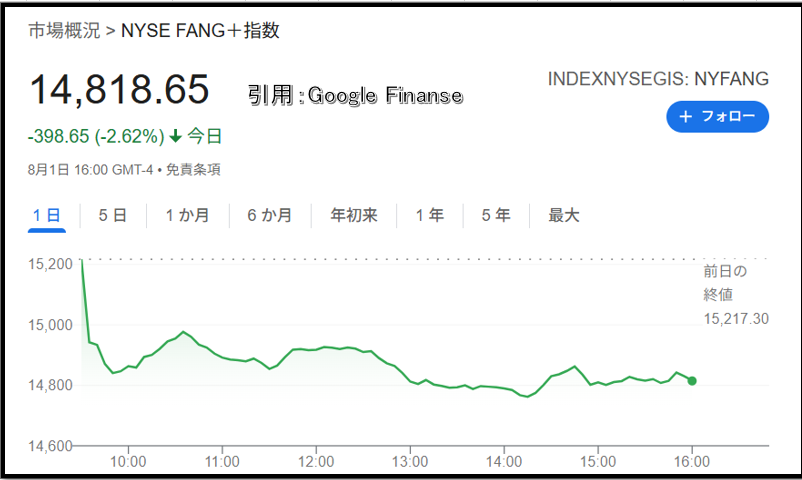Click the plus icon in the follow button
802x480 pixels.
(685, 117)
